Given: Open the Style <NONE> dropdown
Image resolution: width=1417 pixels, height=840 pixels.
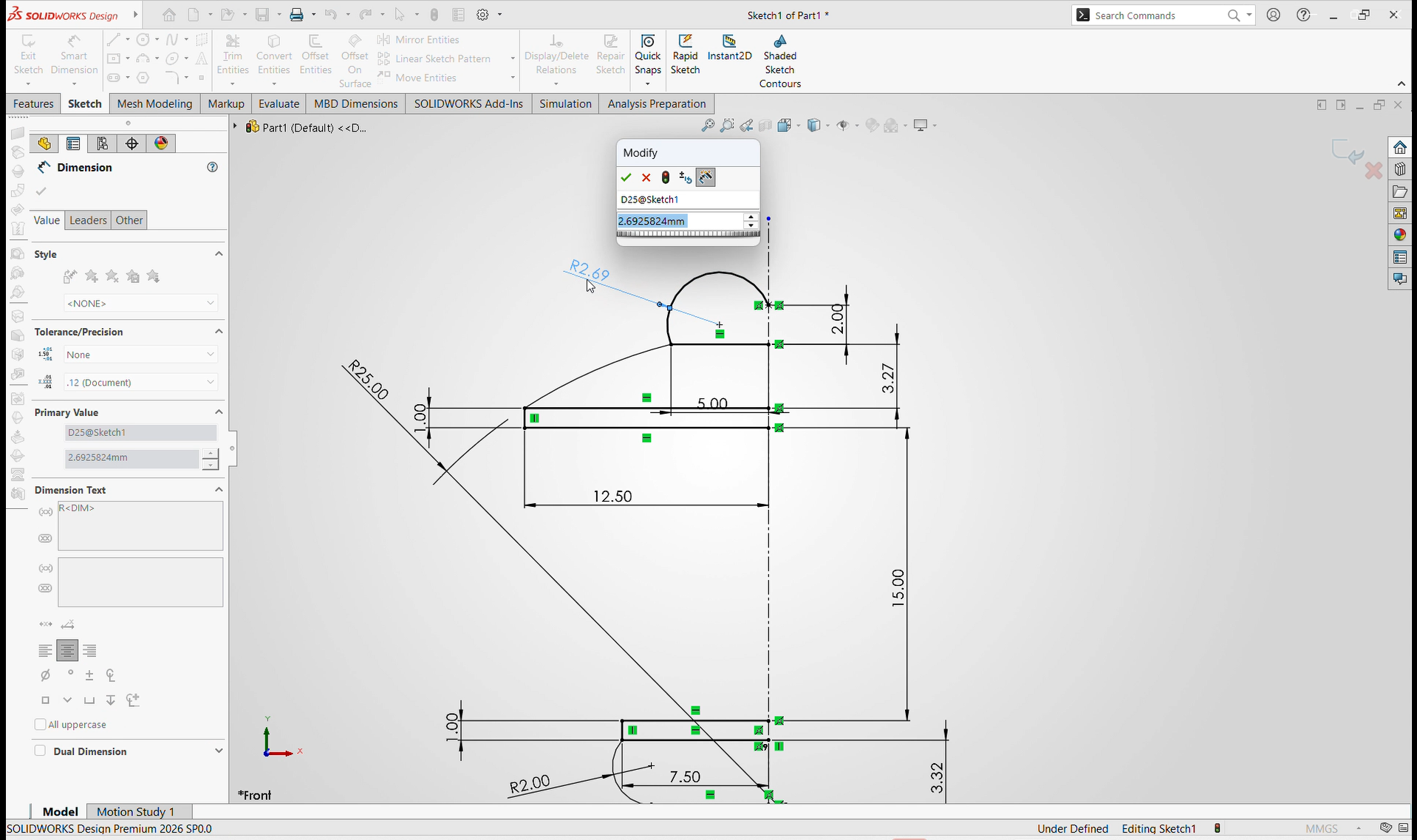Looking at the screenshot, I should tap(140, 304).
